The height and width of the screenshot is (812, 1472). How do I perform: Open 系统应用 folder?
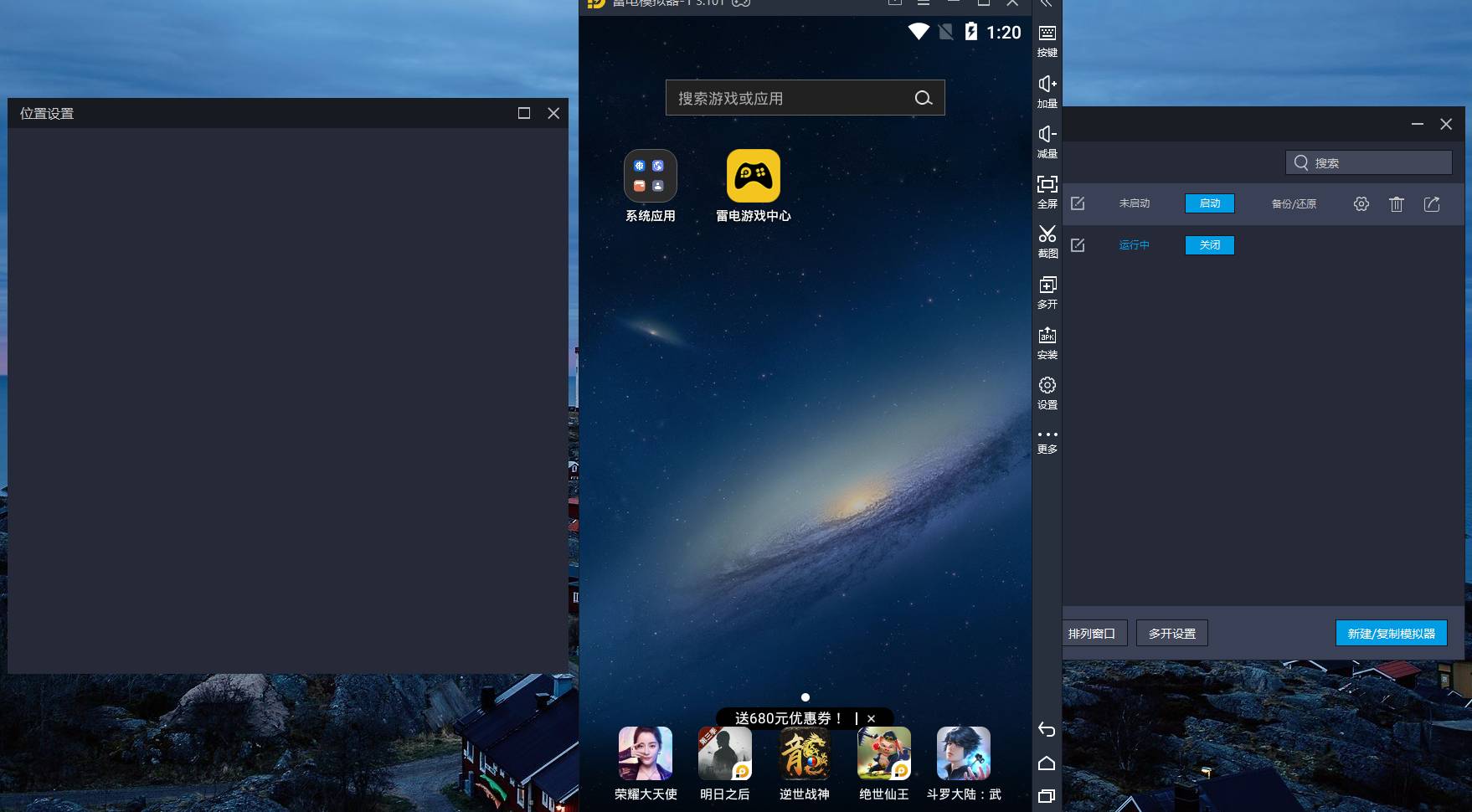[x=650, y=186]
